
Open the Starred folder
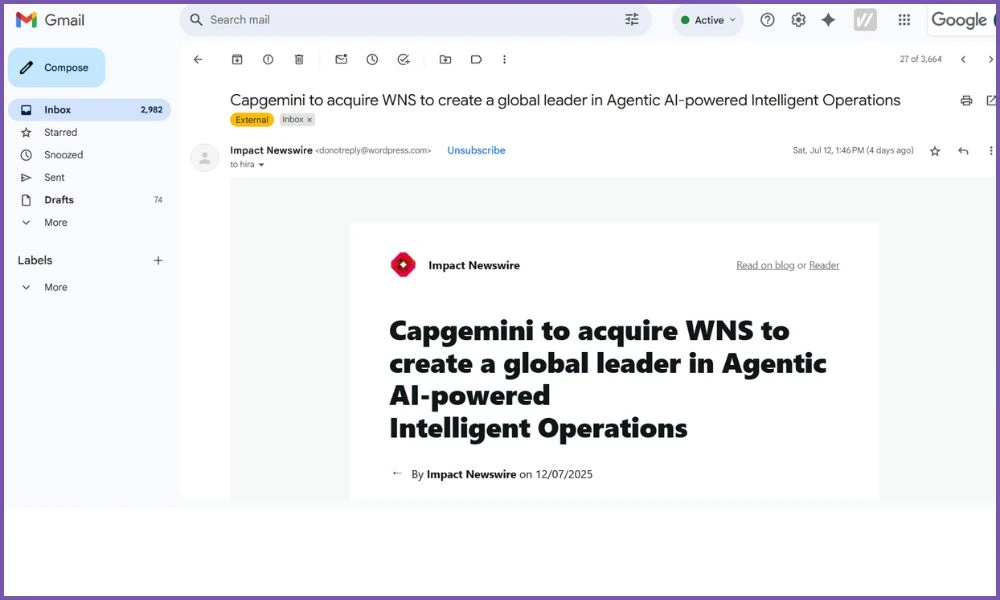tap(60, 132)
